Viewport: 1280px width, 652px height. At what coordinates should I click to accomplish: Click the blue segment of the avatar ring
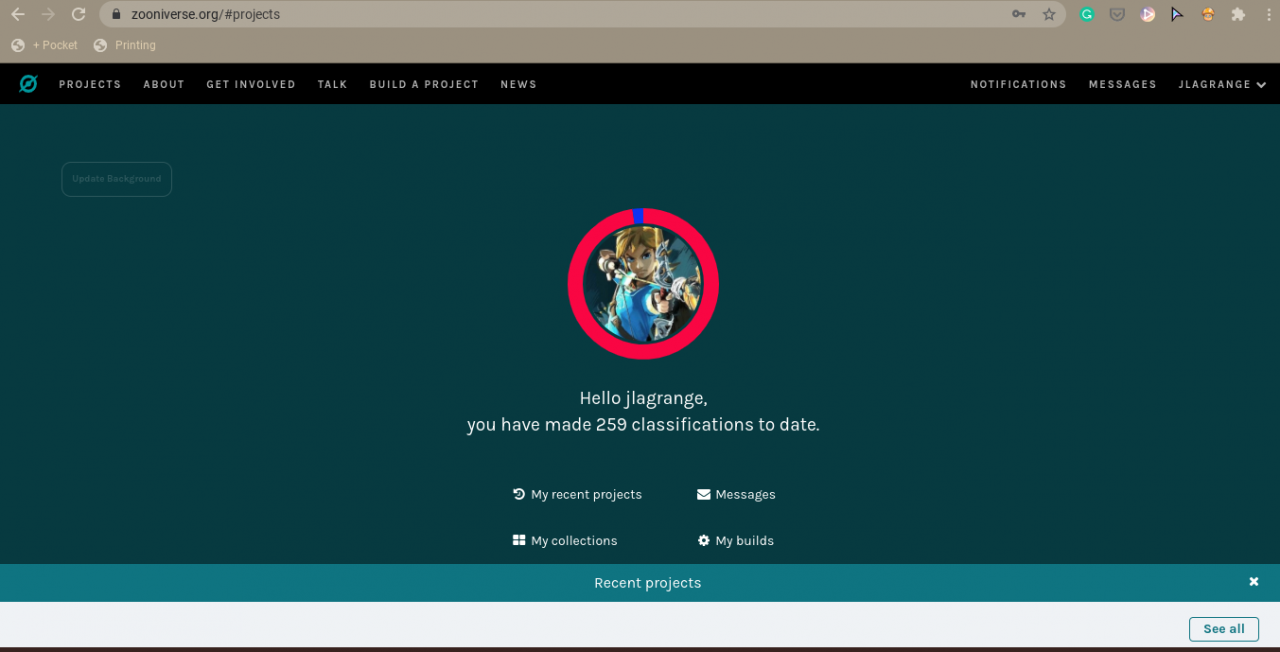[639, 215]
